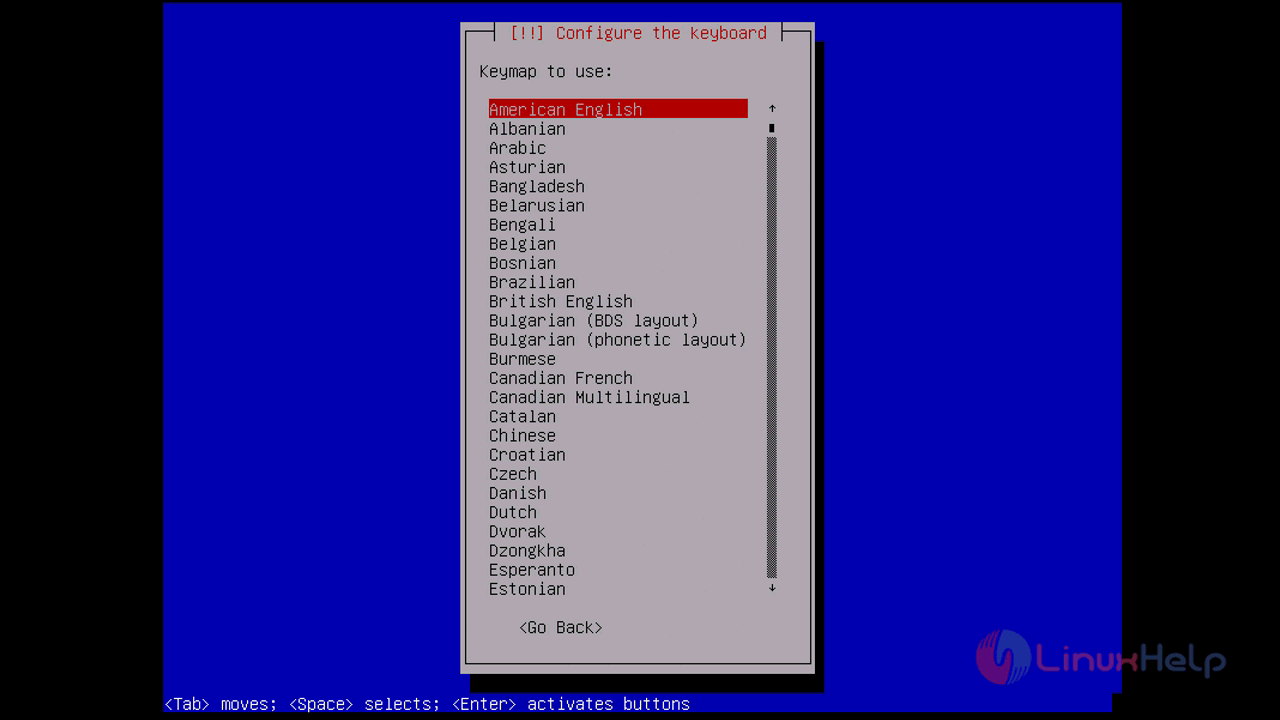This screenshot has height=720, width=1280.
Task: Choose Estonian from the keymap list
Action: click(x=527, y=589)
